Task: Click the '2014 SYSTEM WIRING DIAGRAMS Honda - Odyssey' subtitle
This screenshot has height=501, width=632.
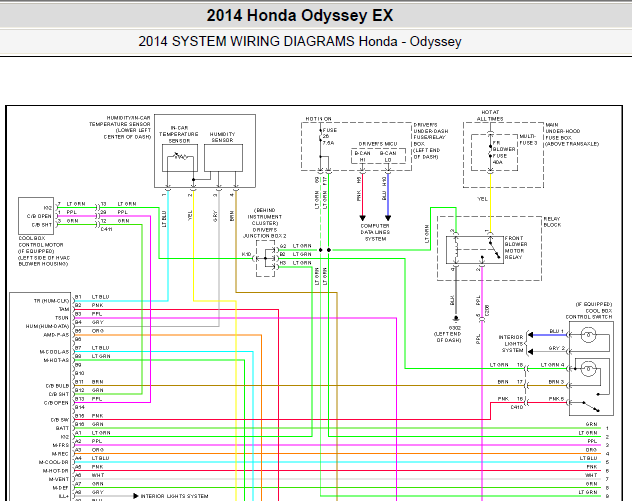Action: click(299, 42)
